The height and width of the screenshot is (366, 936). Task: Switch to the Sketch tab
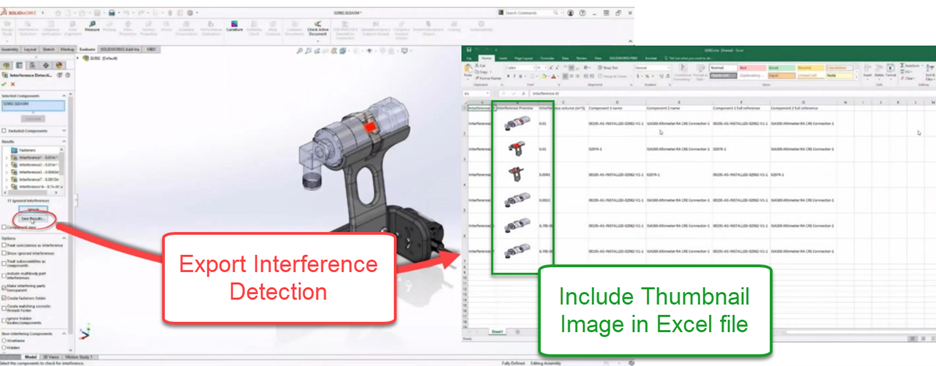(48, 50)
